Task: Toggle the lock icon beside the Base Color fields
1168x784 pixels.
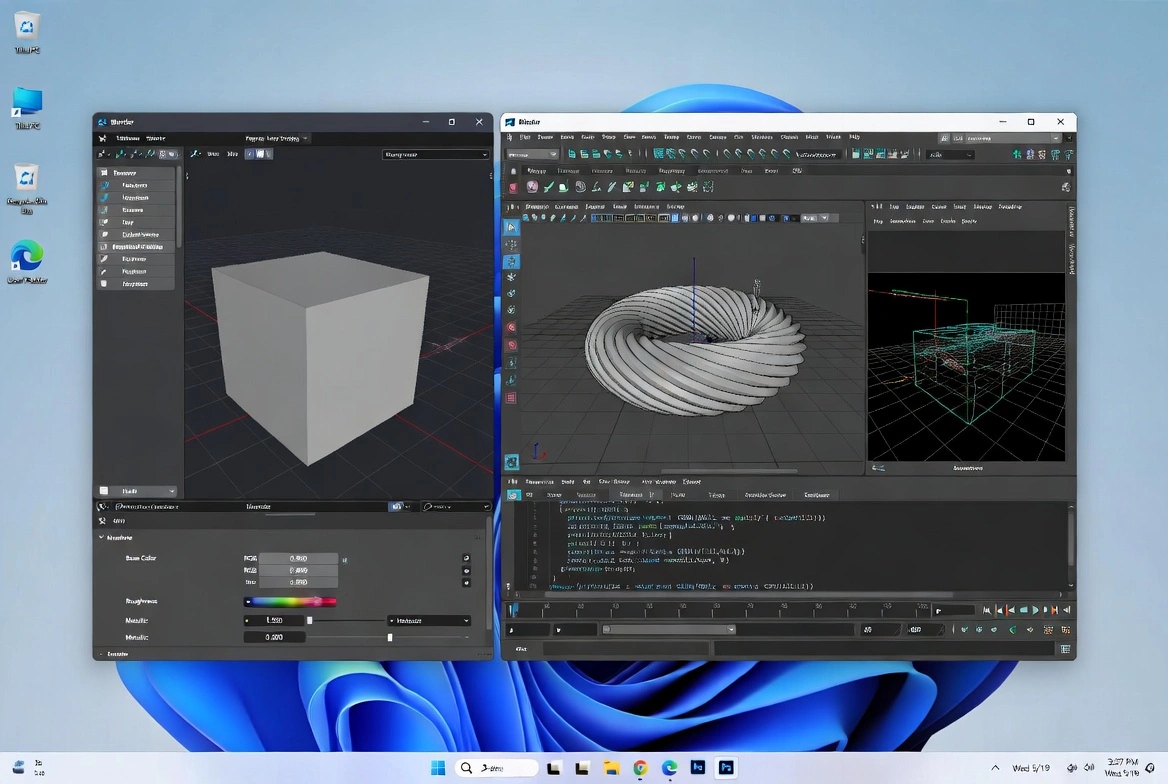Action: pos(465,557)
